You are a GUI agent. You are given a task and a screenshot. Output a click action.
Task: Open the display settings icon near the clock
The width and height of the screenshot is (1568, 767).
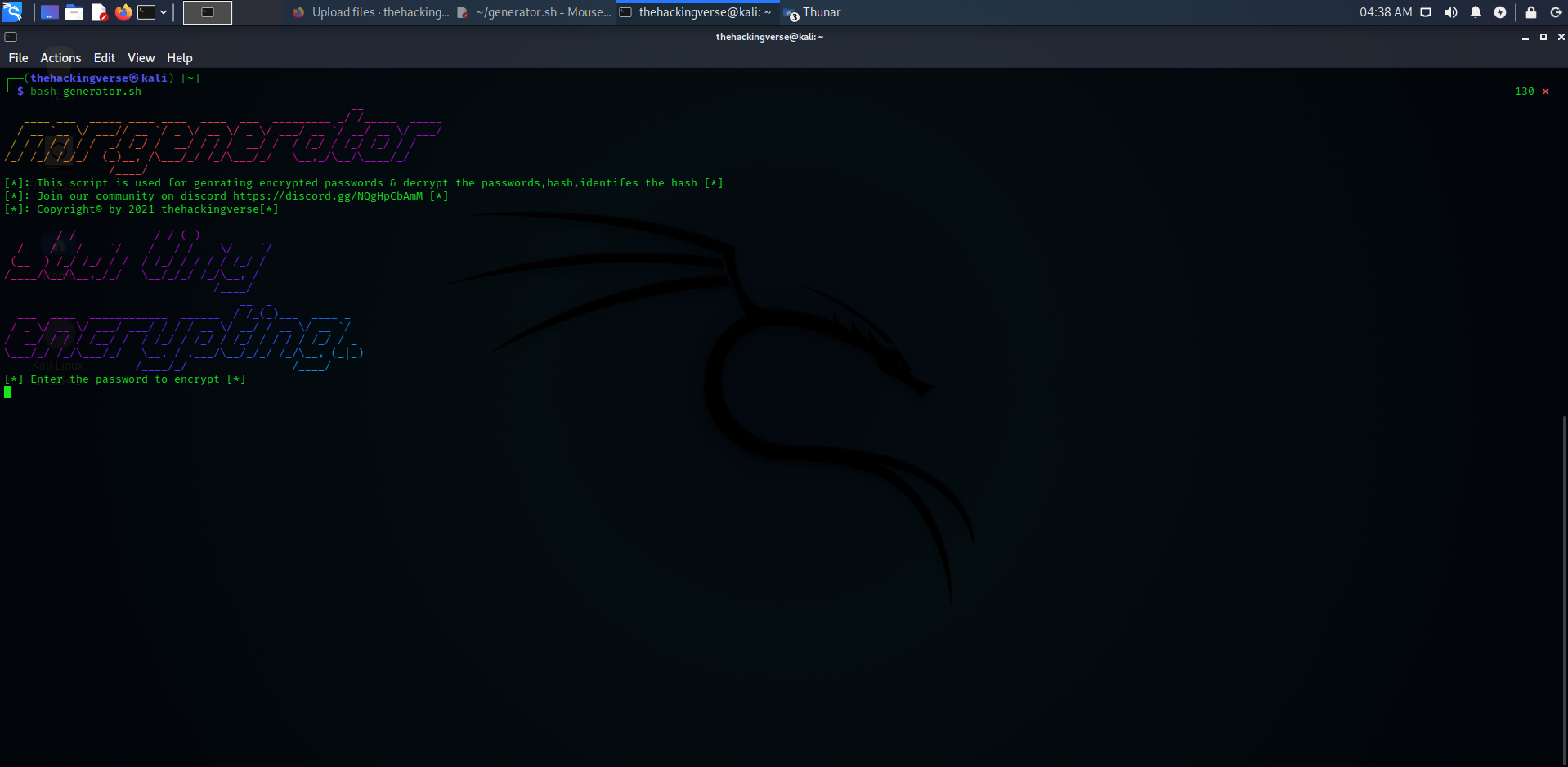[x=1426, y=12]
